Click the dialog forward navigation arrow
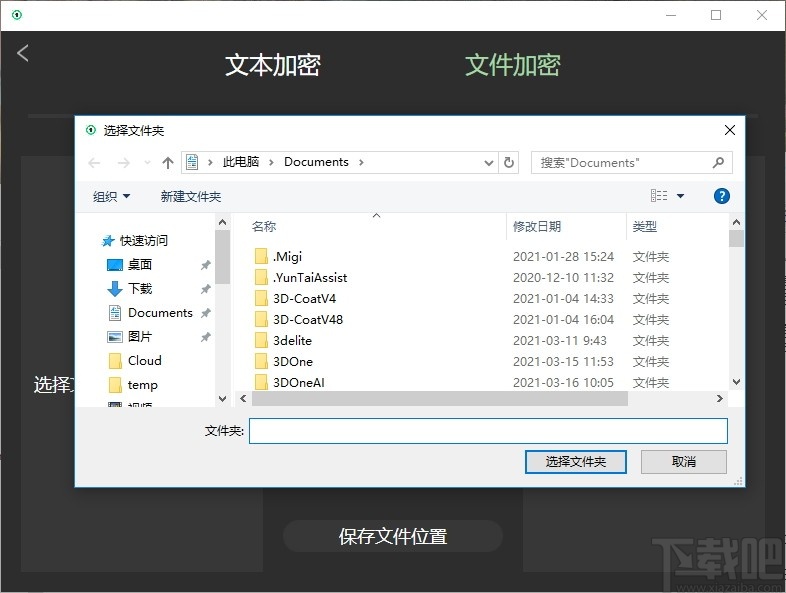 (x=123, y=162)
